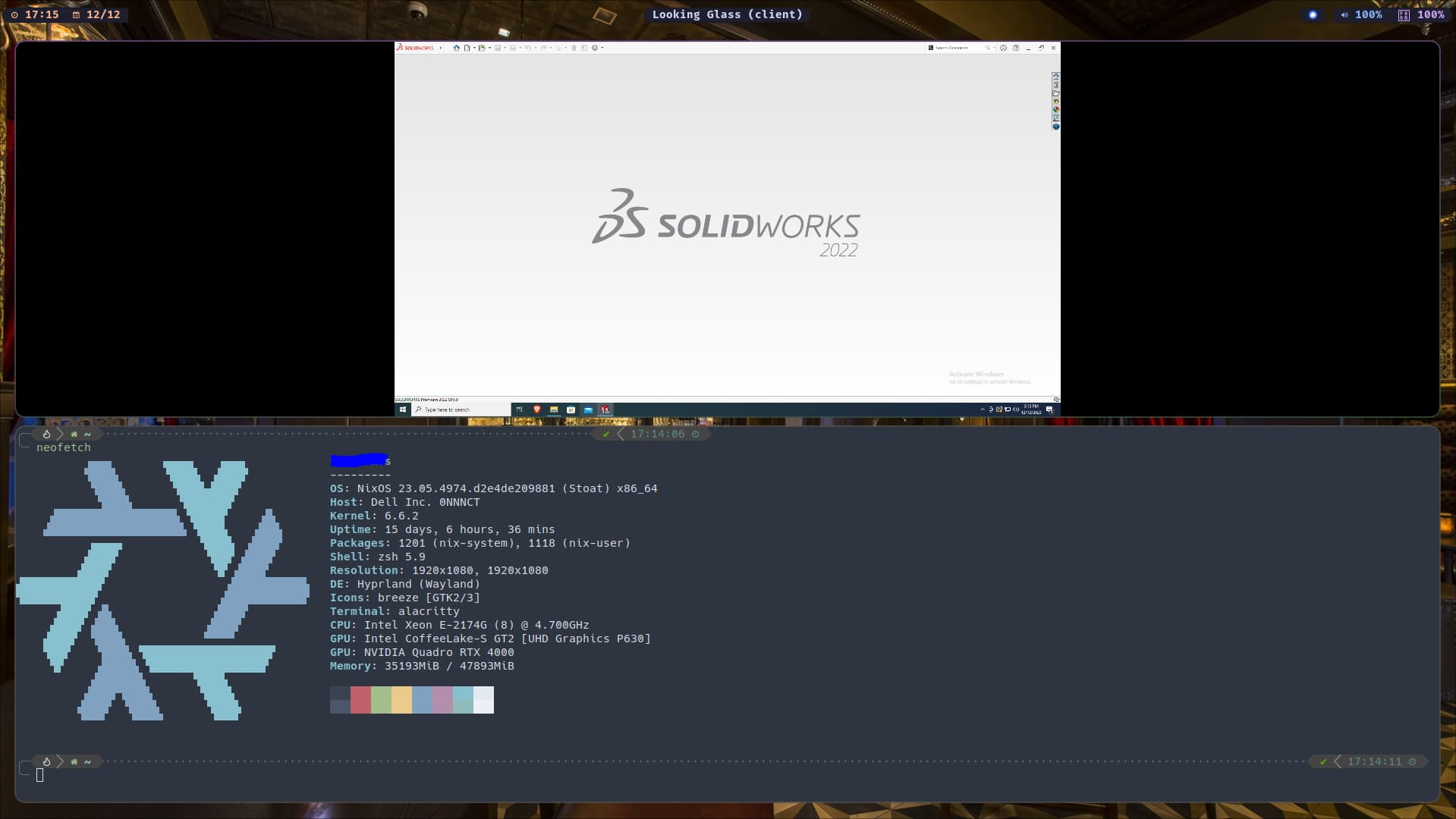Show hidden system tray icons chevron

coord(983,409)
